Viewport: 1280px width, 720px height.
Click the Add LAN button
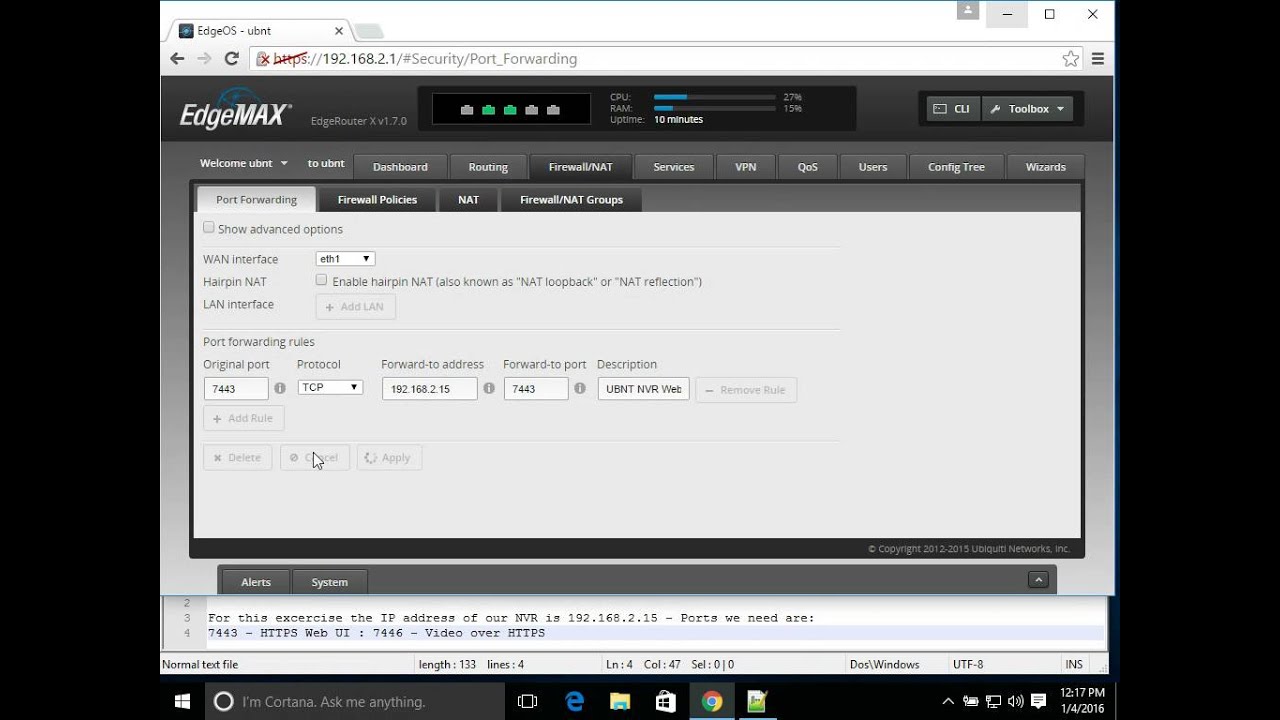pos(356,306)
